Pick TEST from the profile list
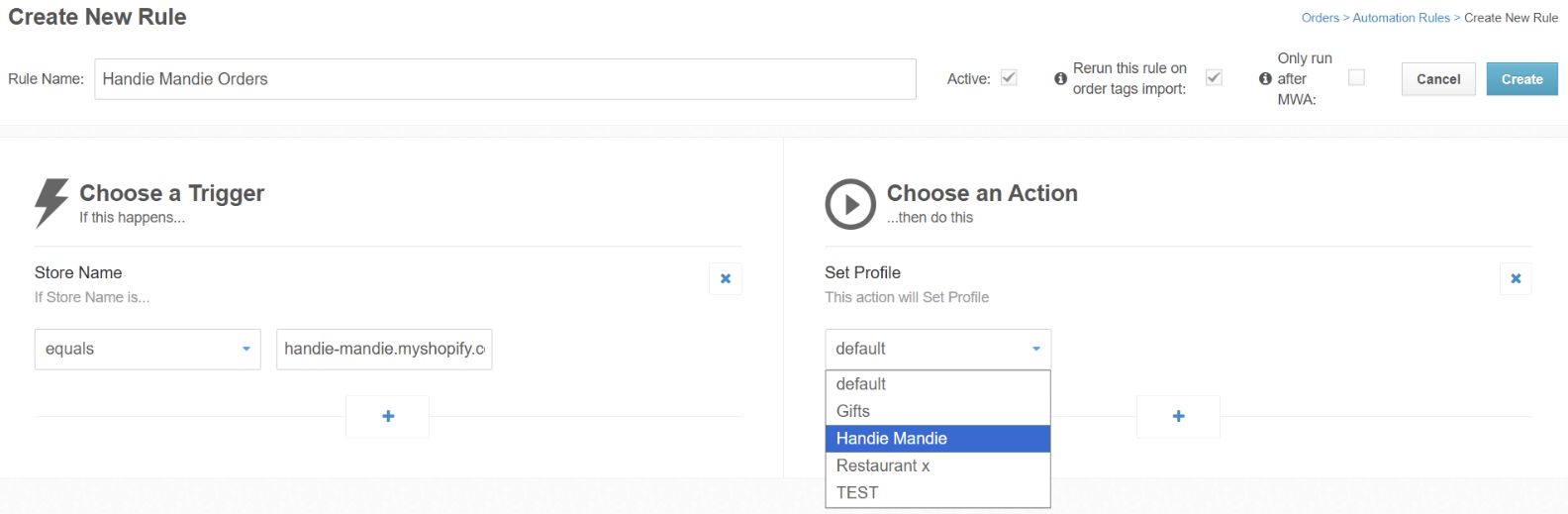 [937, 492]
